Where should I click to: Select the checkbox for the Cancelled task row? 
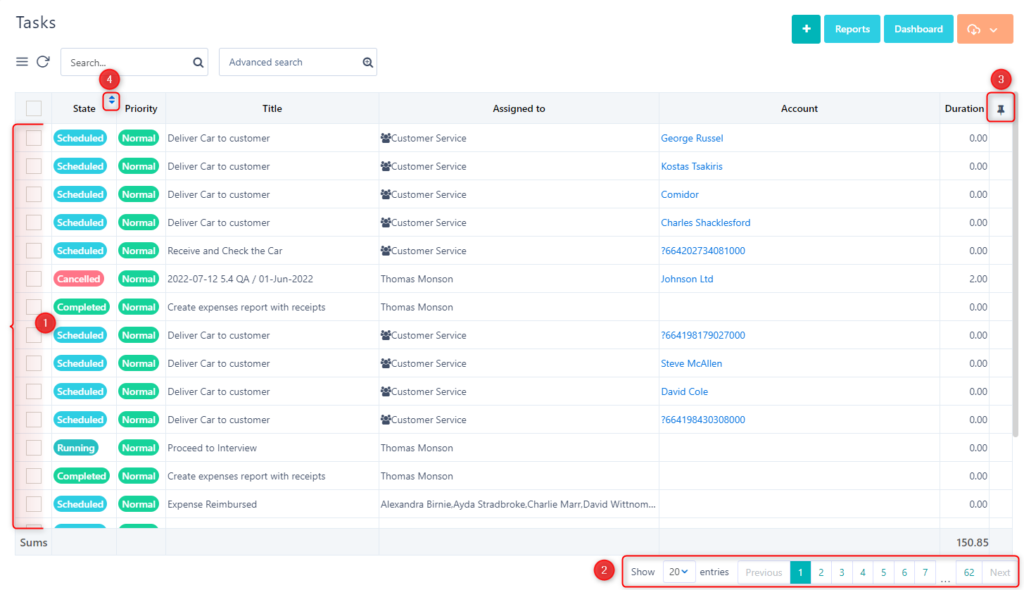33,279
